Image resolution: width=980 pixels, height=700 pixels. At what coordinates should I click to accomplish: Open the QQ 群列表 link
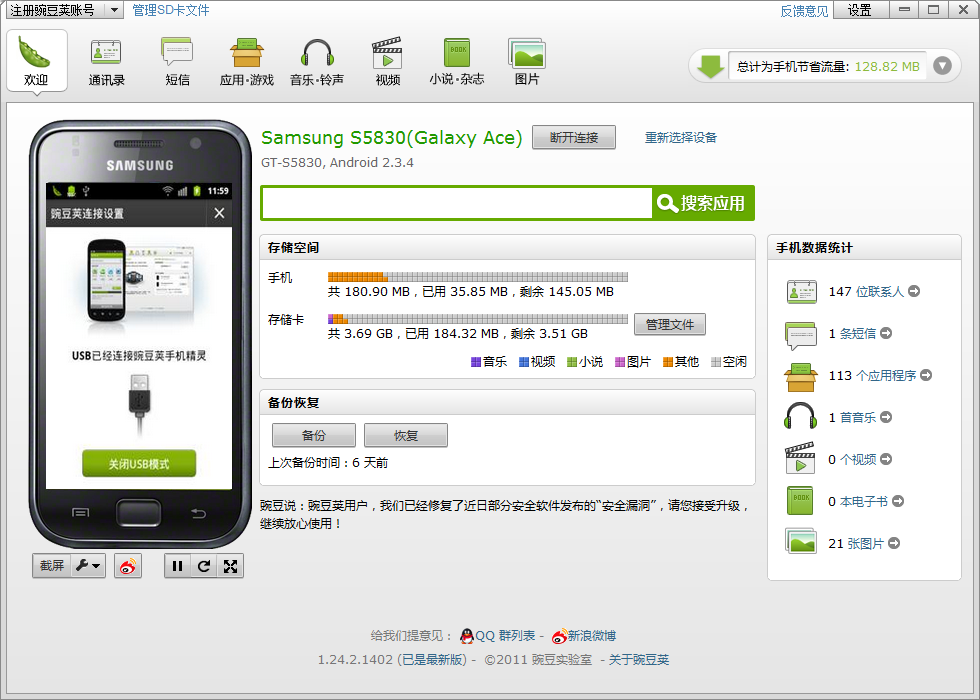coord(505,636)
